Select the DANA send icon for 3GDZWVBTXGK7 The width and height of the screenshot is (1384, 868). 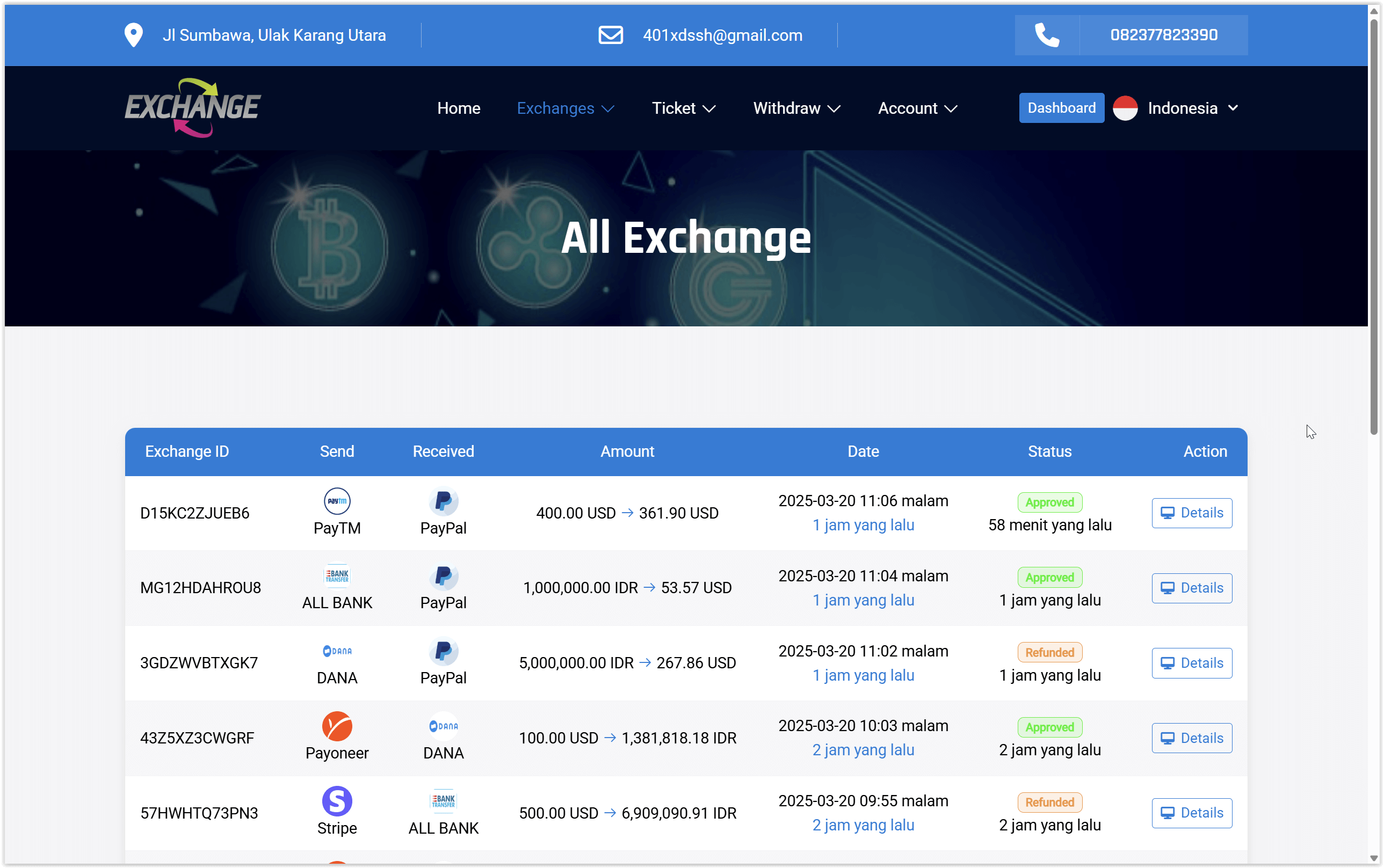click(337, 651)
